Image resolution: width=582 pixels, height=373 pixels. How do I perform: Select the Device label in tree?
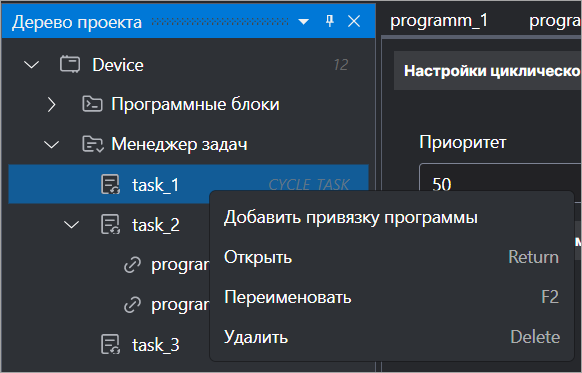click(118, 65)
